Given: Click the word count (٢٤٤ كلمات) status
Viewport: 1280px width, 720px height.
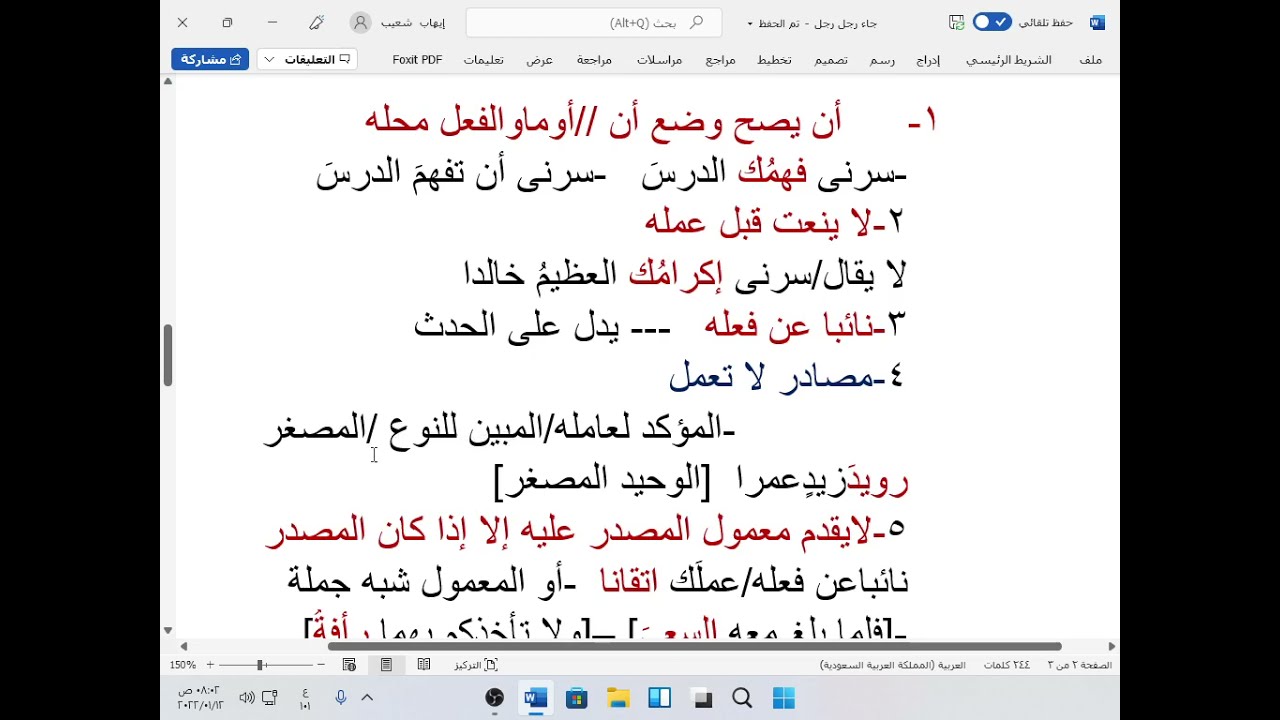Looking at the screenshot, I should coord(1006,665).
